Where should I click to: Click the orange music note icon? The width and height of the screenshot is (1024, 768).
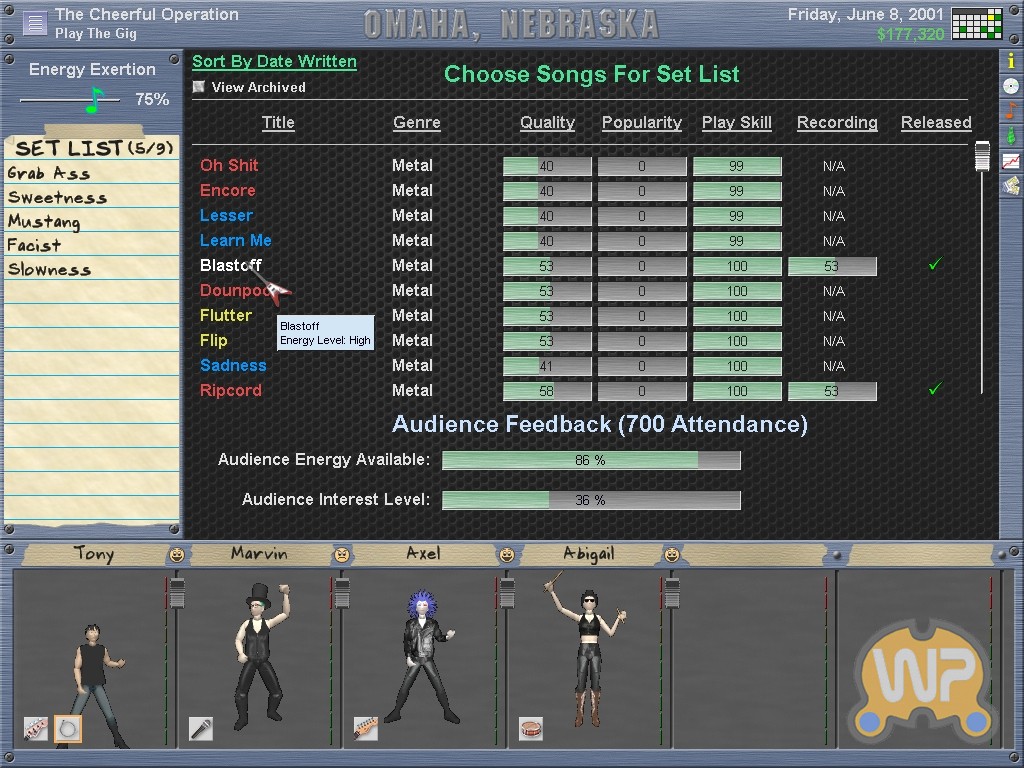[1011, 110]
